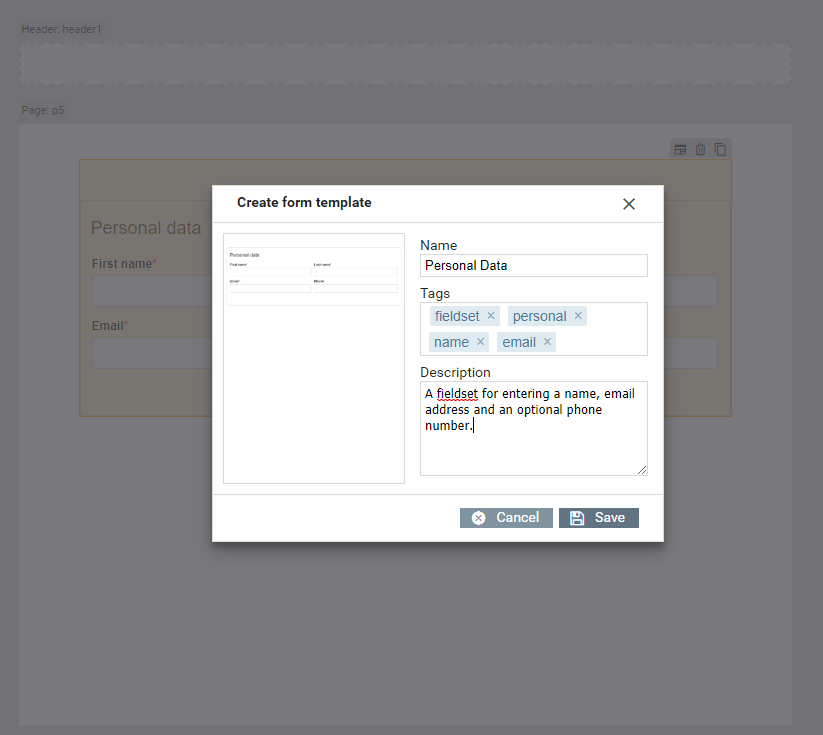
Task: Click the circled X icon on Cancel
Action: (478, 518)
